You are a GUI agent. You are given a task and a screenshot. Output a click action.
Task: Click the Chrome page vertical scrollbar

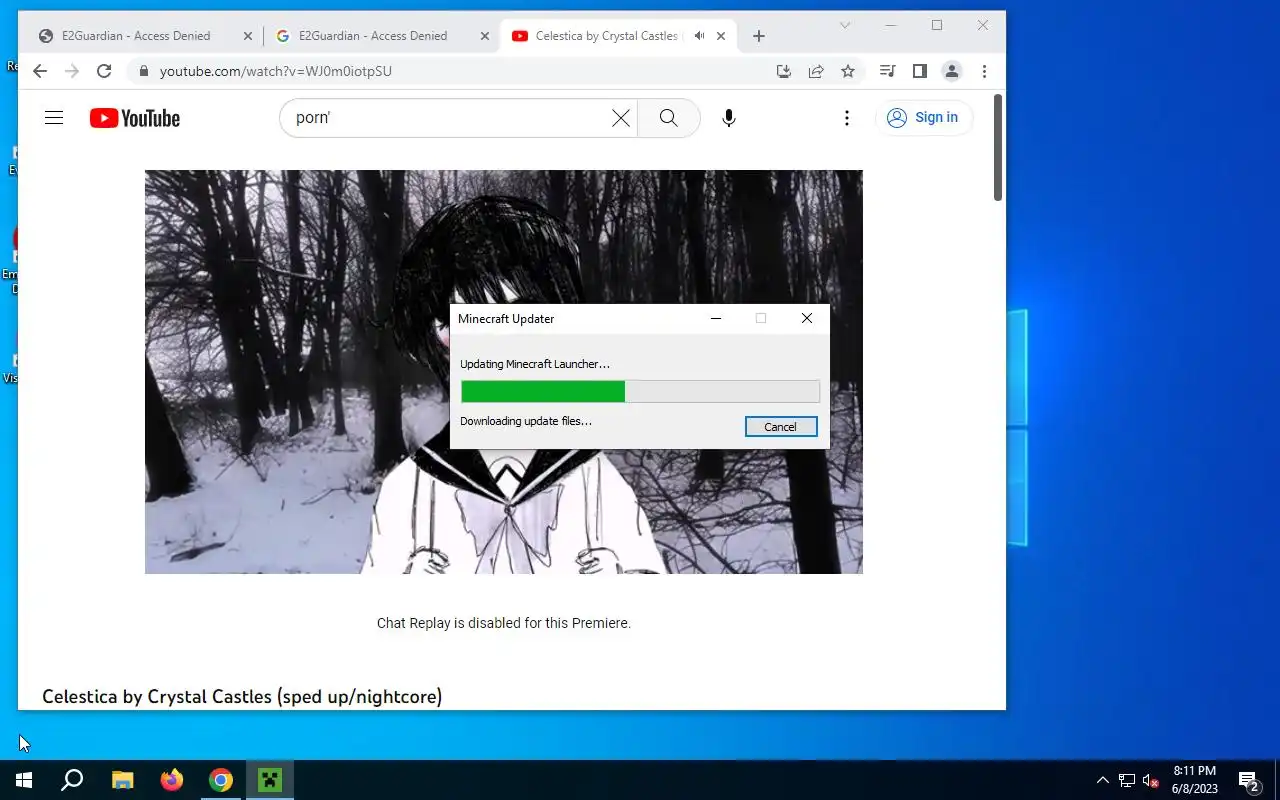pos(998,147)
